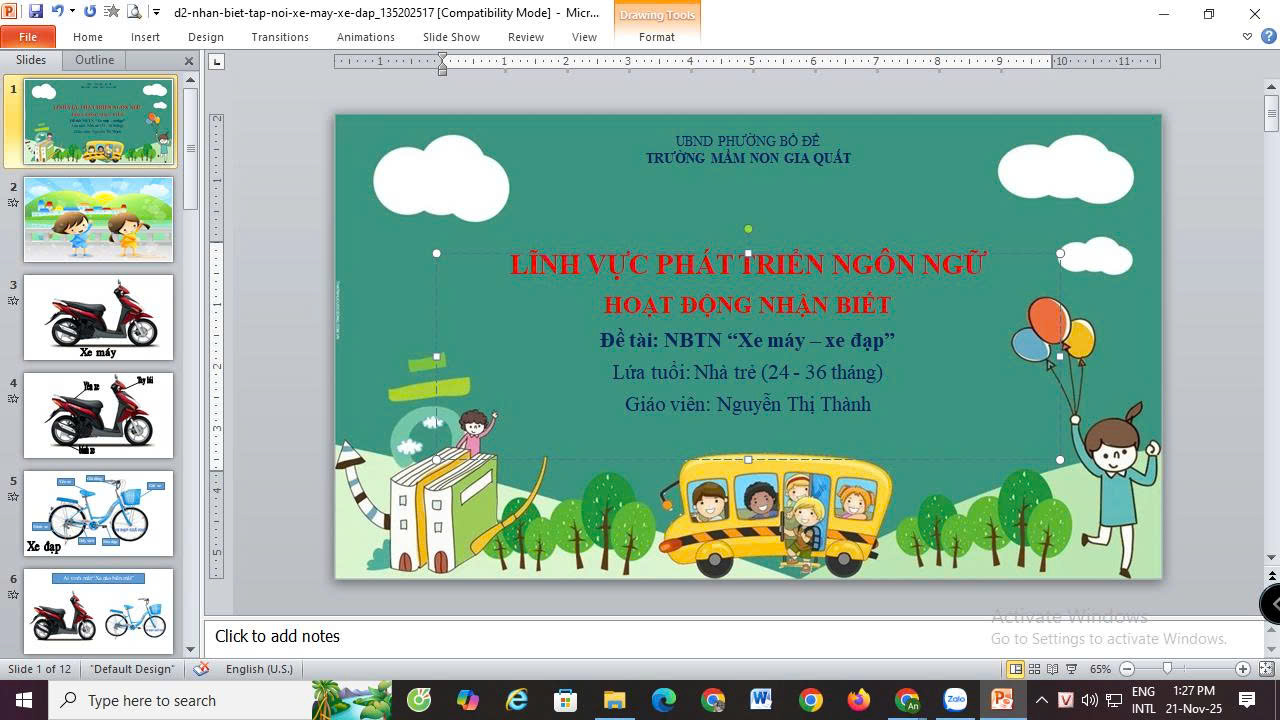
Task: Click the English (U.S.) language button
Action: click(x=259, y=669)
